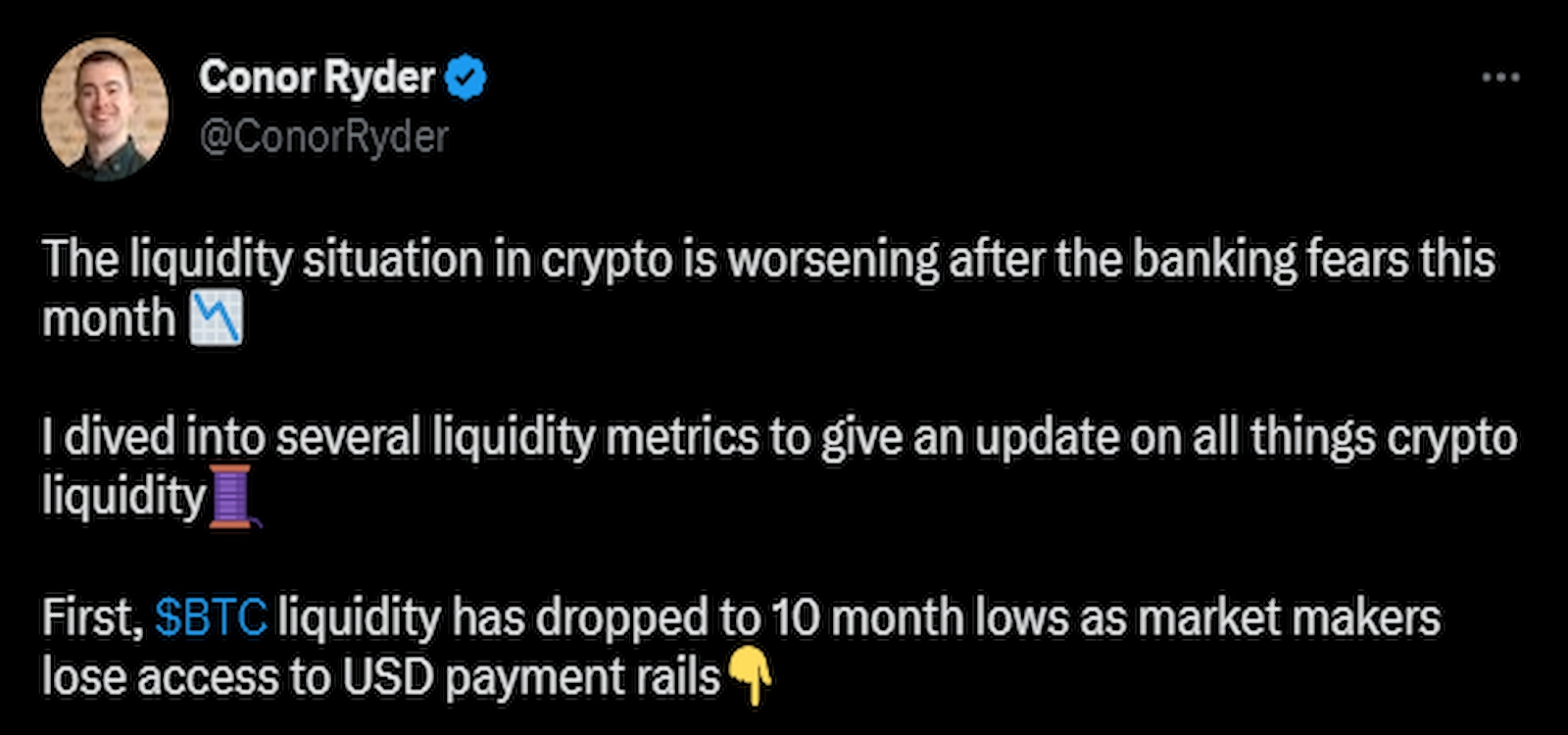Click the downward chart emoji

click(215, 319)
